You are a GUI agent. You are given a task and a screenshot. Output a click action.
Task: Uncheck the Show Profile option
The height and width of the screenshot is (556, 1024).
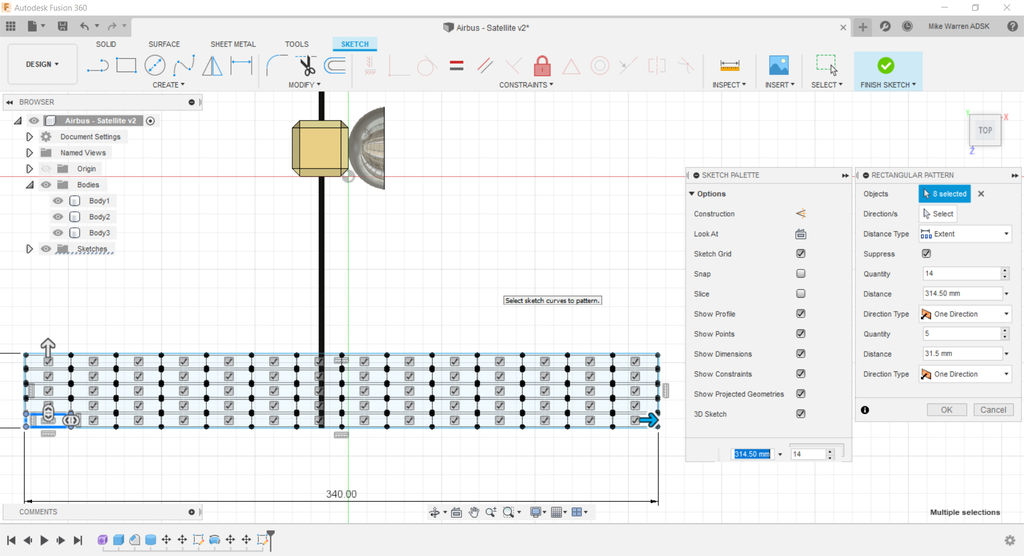pos(800,314)
